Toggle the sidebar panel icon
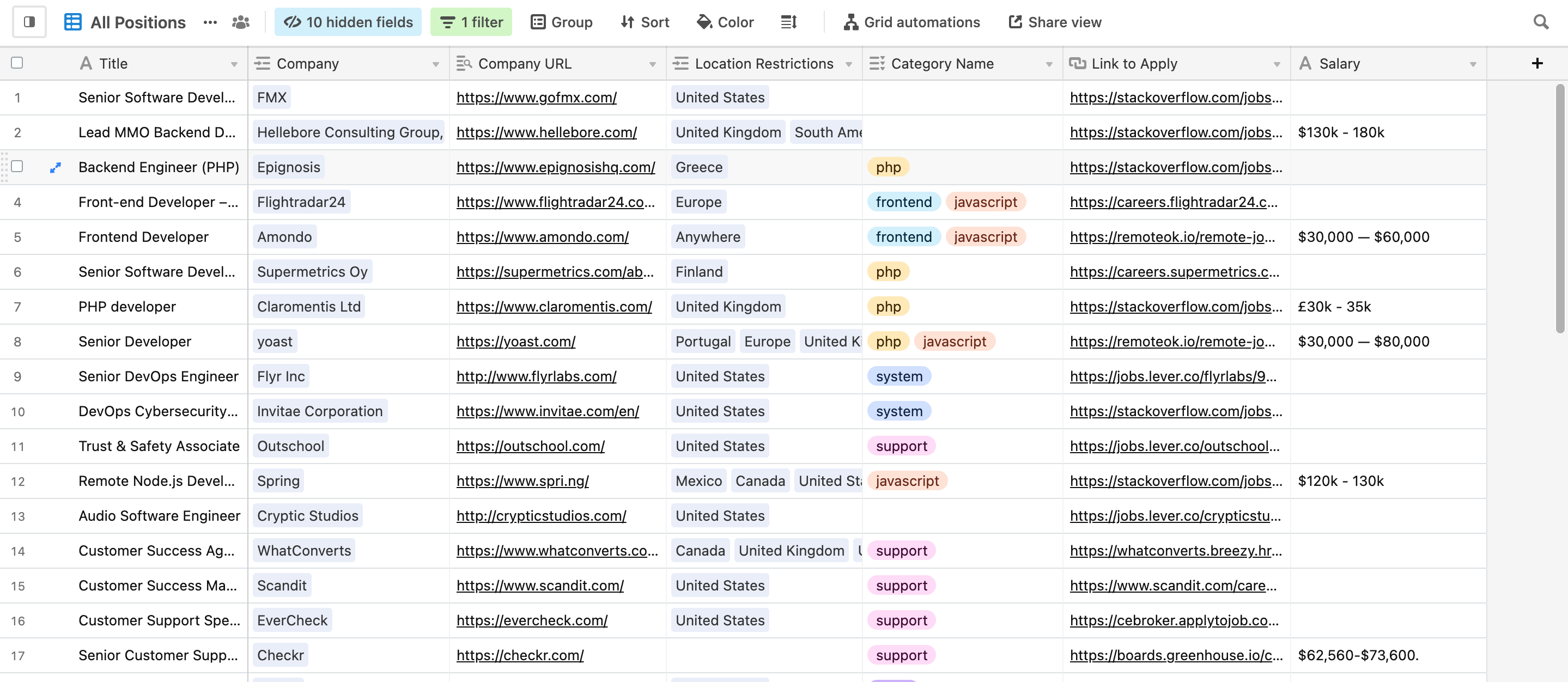 [x=29, y=22]
